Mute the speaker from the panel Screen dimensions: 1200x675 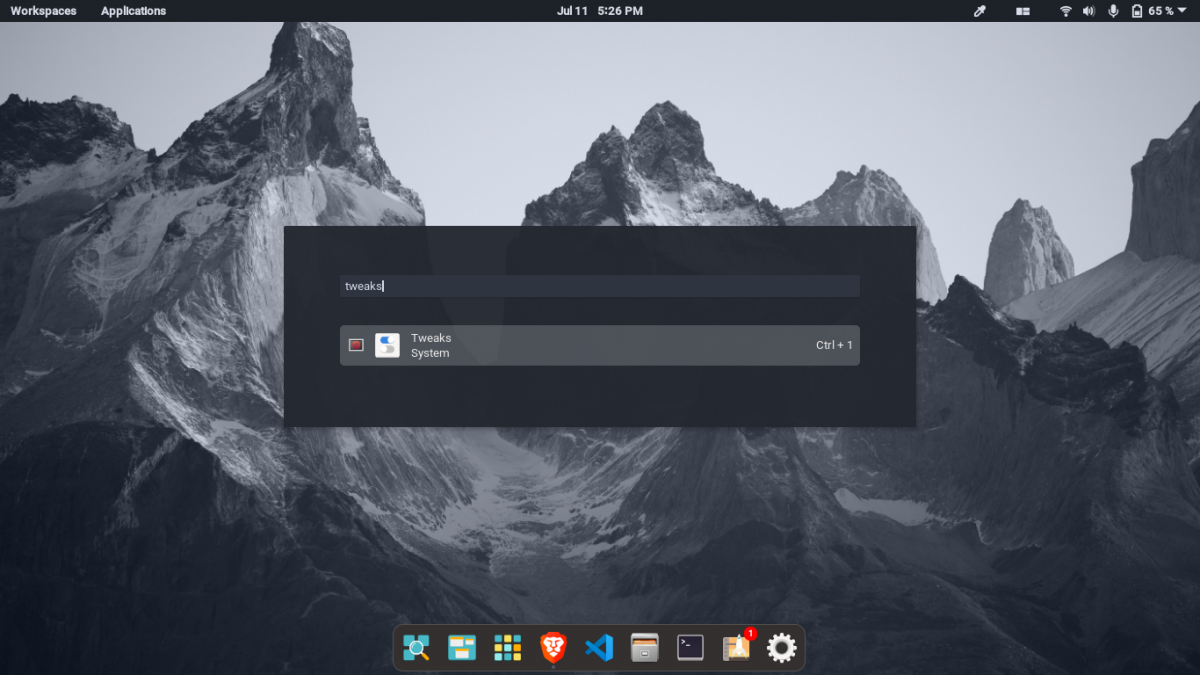click(x=1088, y=10)
